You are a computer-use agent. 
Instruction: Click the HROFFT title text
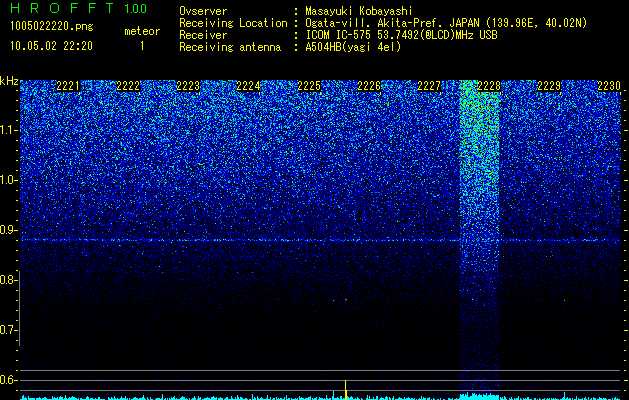pyautogui.click(x=64, y=8)
